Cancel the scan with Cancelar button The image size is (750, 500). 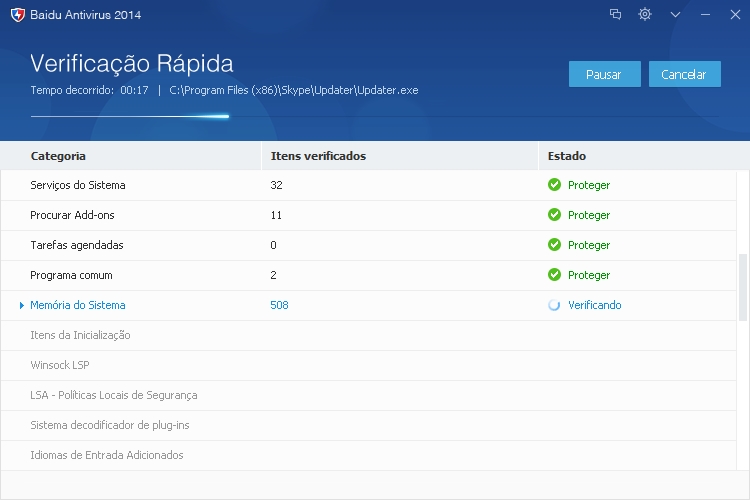click(x=684, y=74)
